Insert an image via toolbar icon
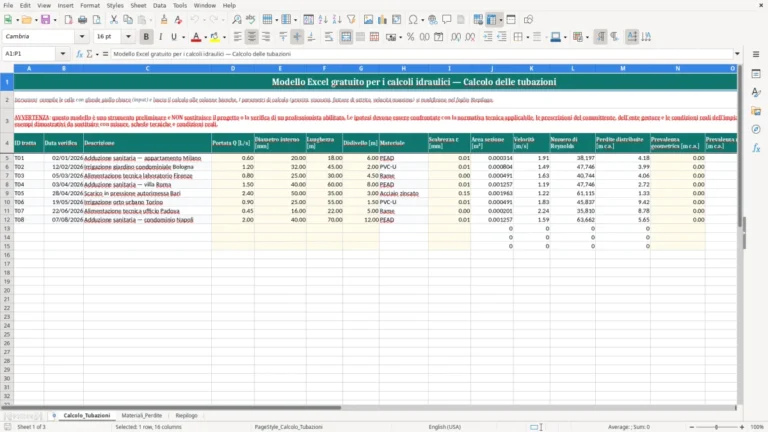Viewport: 768px width, 432px height. pyautogui.click(x=368, y=20)
